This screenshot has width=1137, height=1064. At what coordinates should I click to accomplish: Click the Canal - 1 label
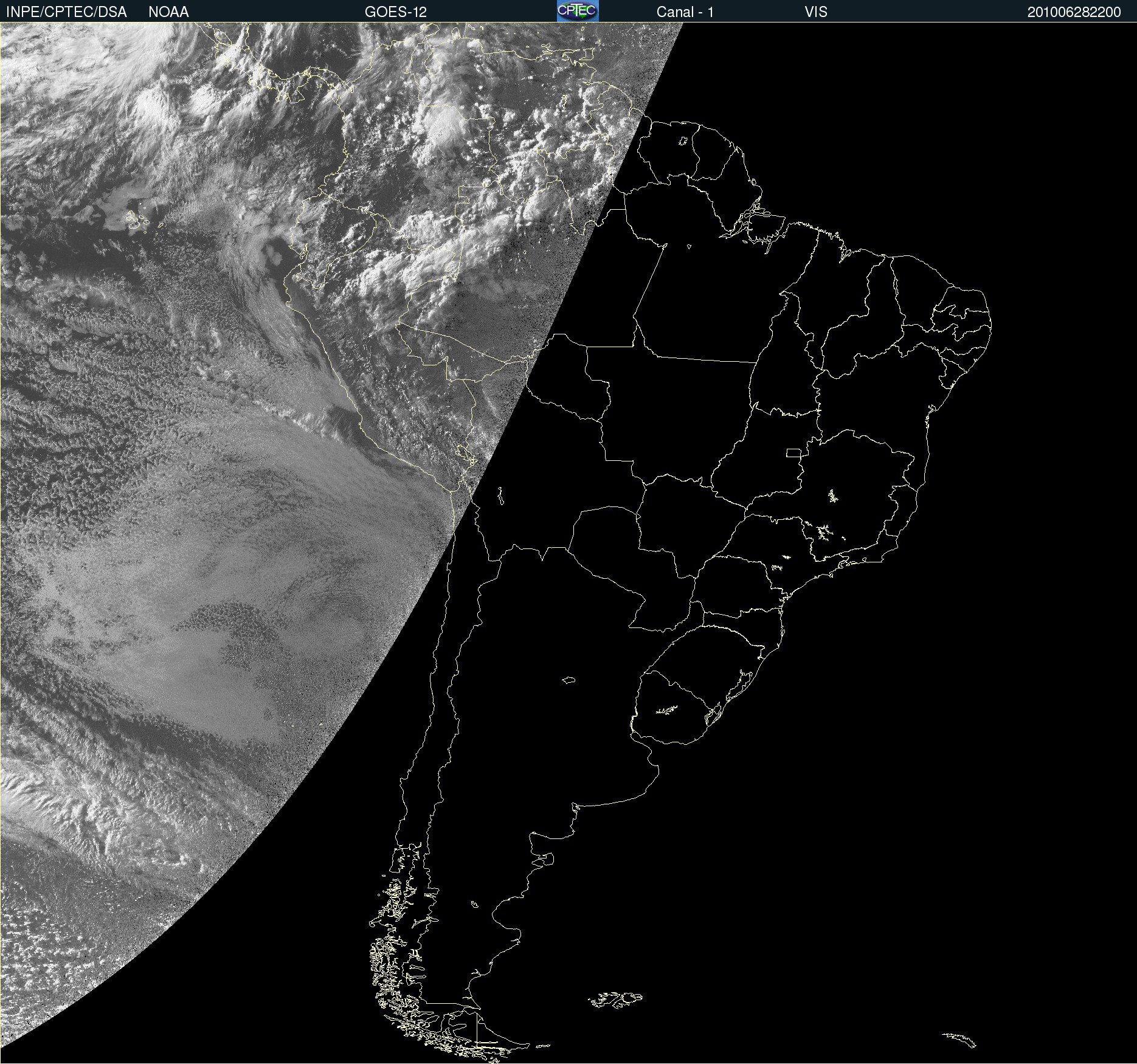click(685, 12)
